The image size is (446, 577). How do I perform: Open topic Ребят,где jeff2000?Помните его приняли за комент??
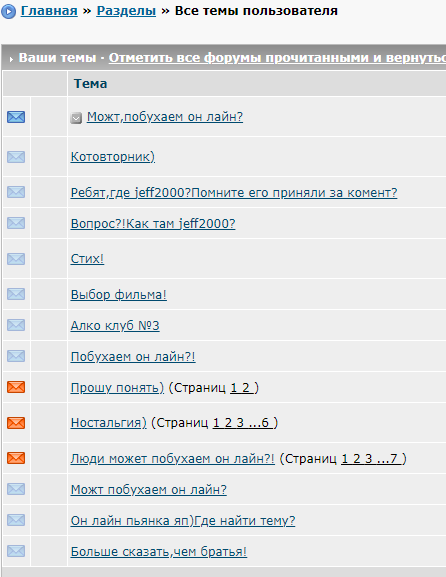[234, 192]
